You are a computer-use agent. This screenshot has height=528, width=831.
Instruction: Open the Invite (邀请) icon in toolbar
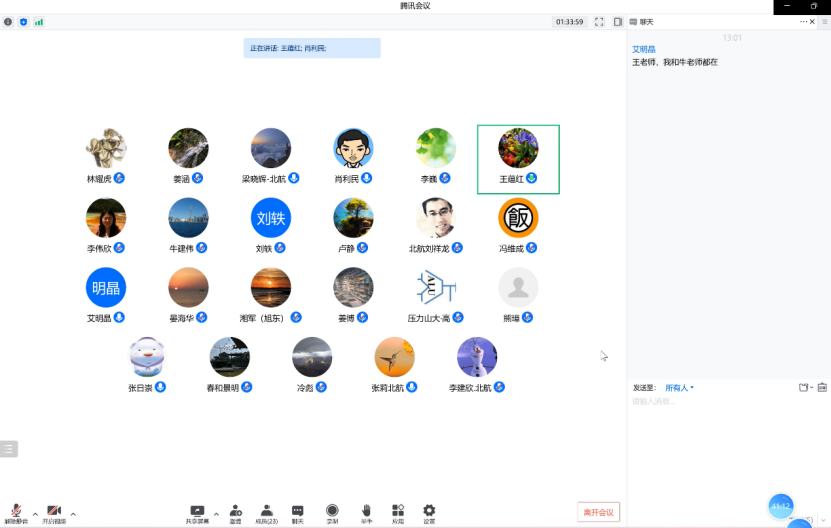(x=235, y=512)
